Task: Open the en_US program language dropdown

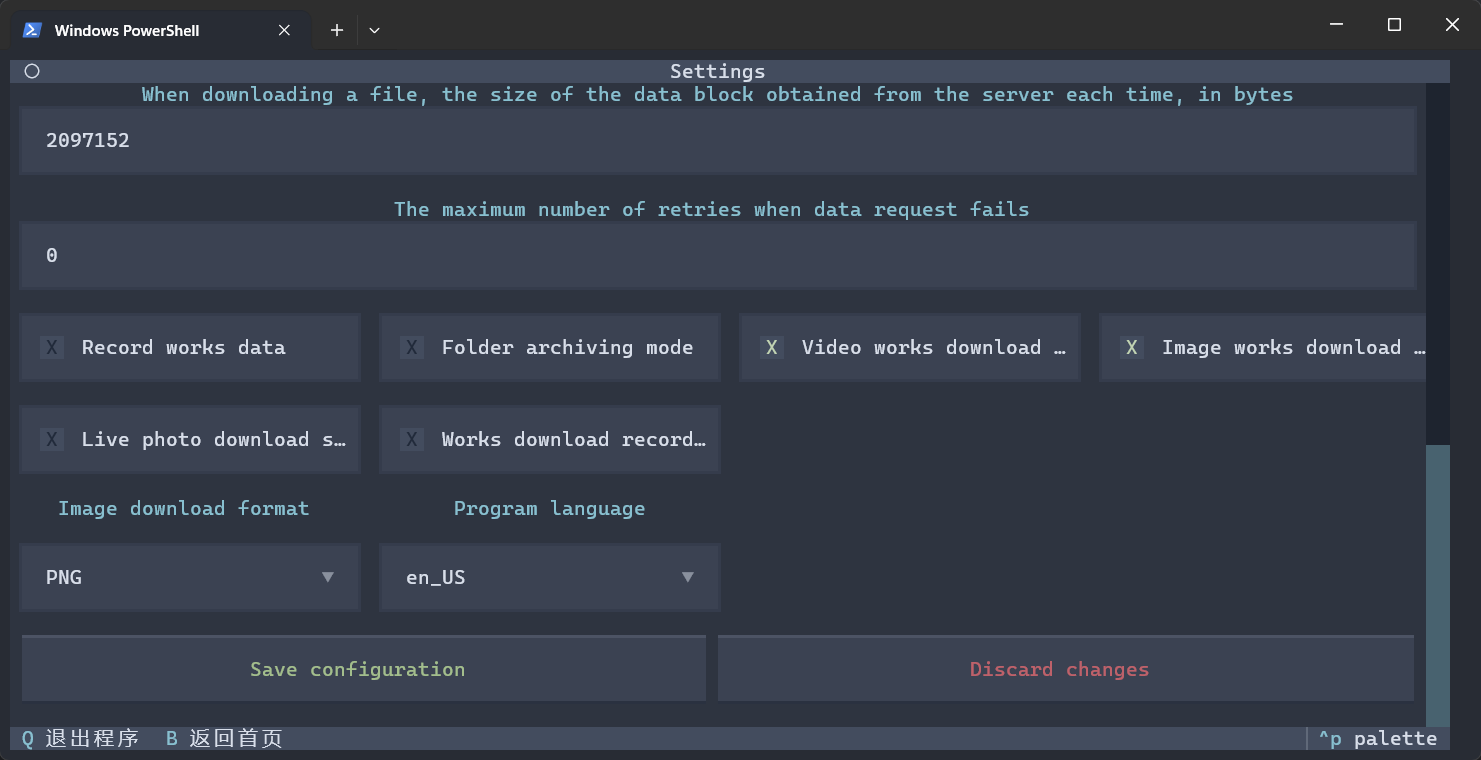Action: click(x=550, y=577)
